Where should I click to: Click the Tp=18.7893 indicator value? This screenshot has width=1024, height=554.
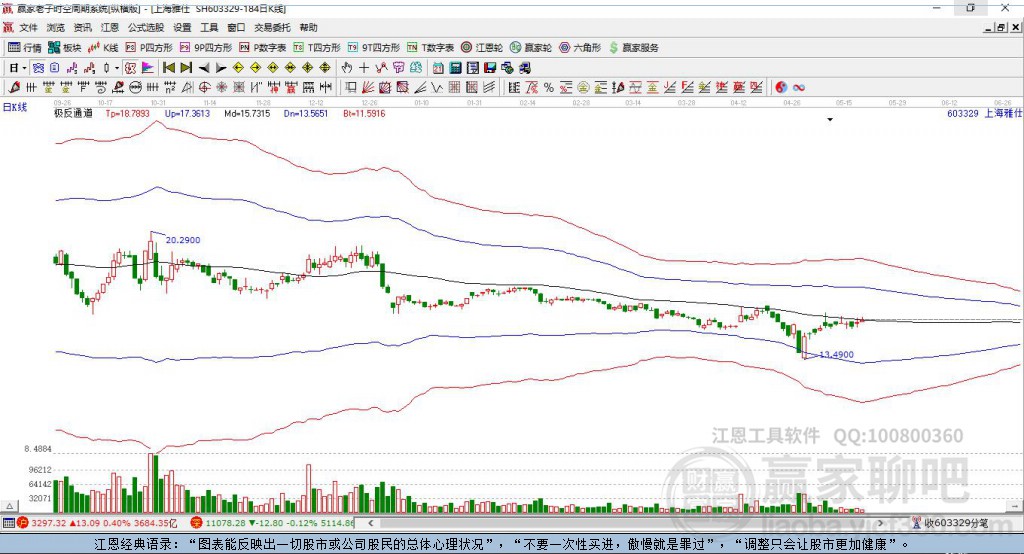pyautogui.click(x=127, y=113)
